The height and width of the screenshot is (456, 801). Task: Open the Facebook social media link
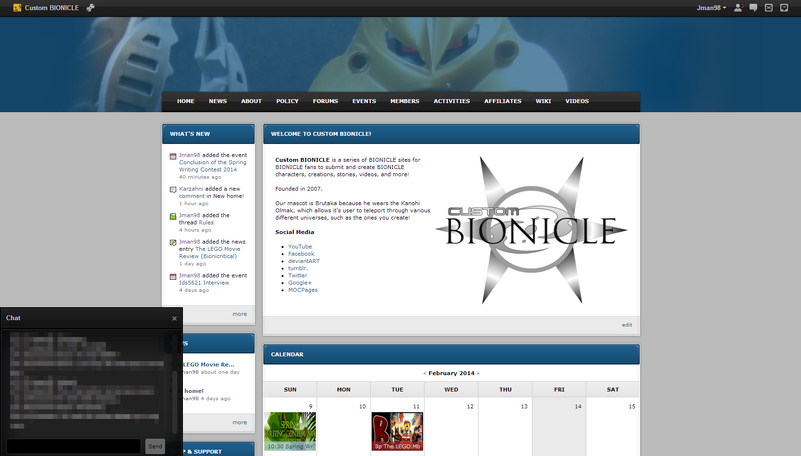[301, 253]
